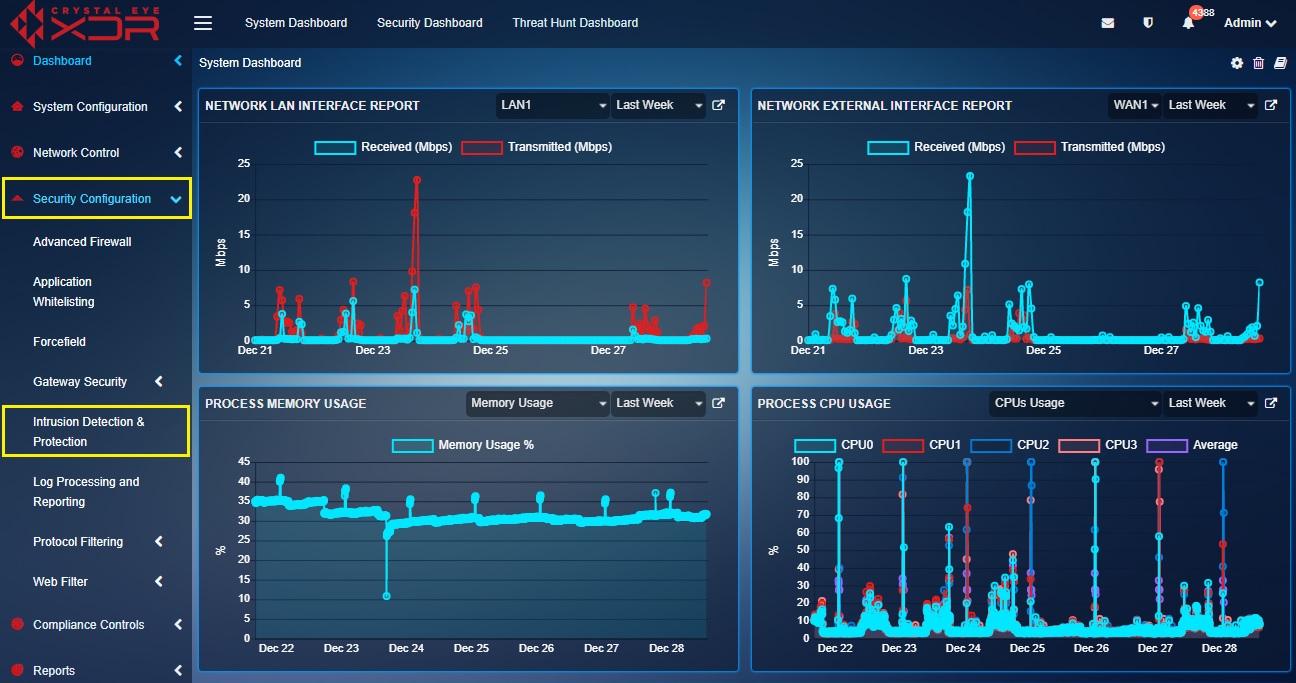Open Forcefield menu item
Image resolution: width=1296 pixels, height=683 pixels.
pos(59,342)
